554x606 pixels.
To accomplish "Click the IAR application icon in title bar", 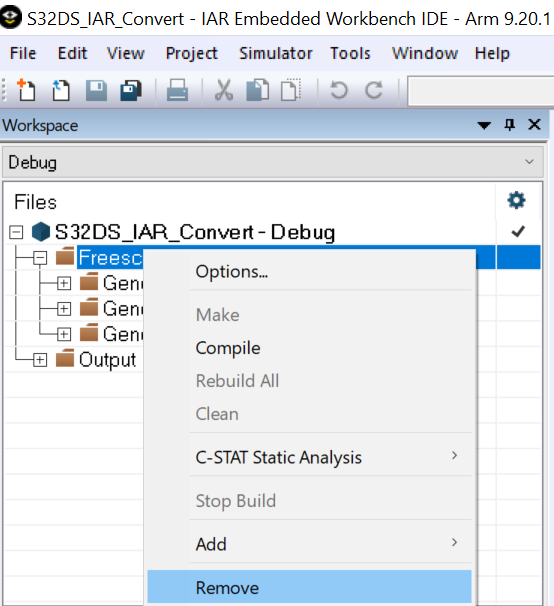I will click(x=10, y=18).
